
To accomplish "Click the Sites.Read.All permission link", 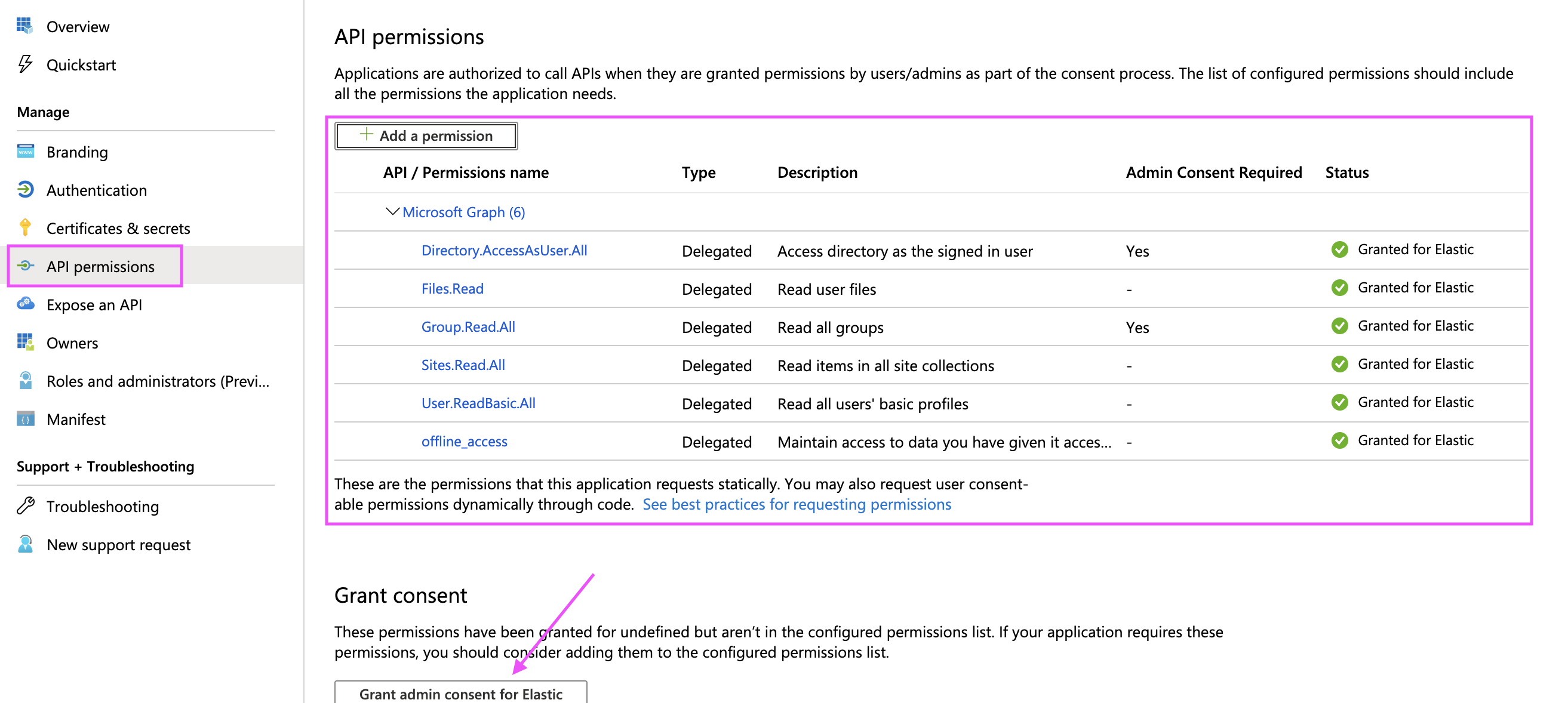I will [x=463, y=365].
